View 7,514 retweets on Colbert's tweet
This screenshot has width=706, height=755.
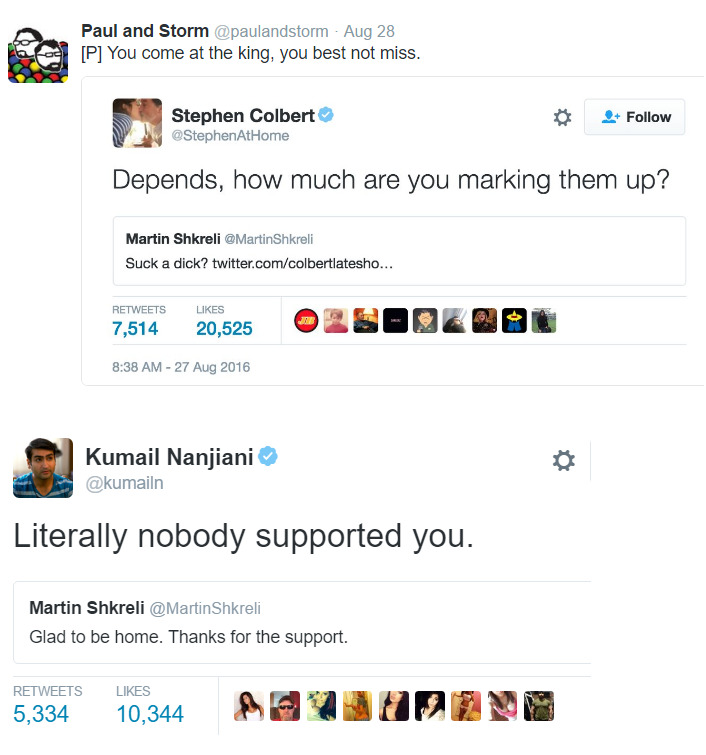tap(135, 328)
